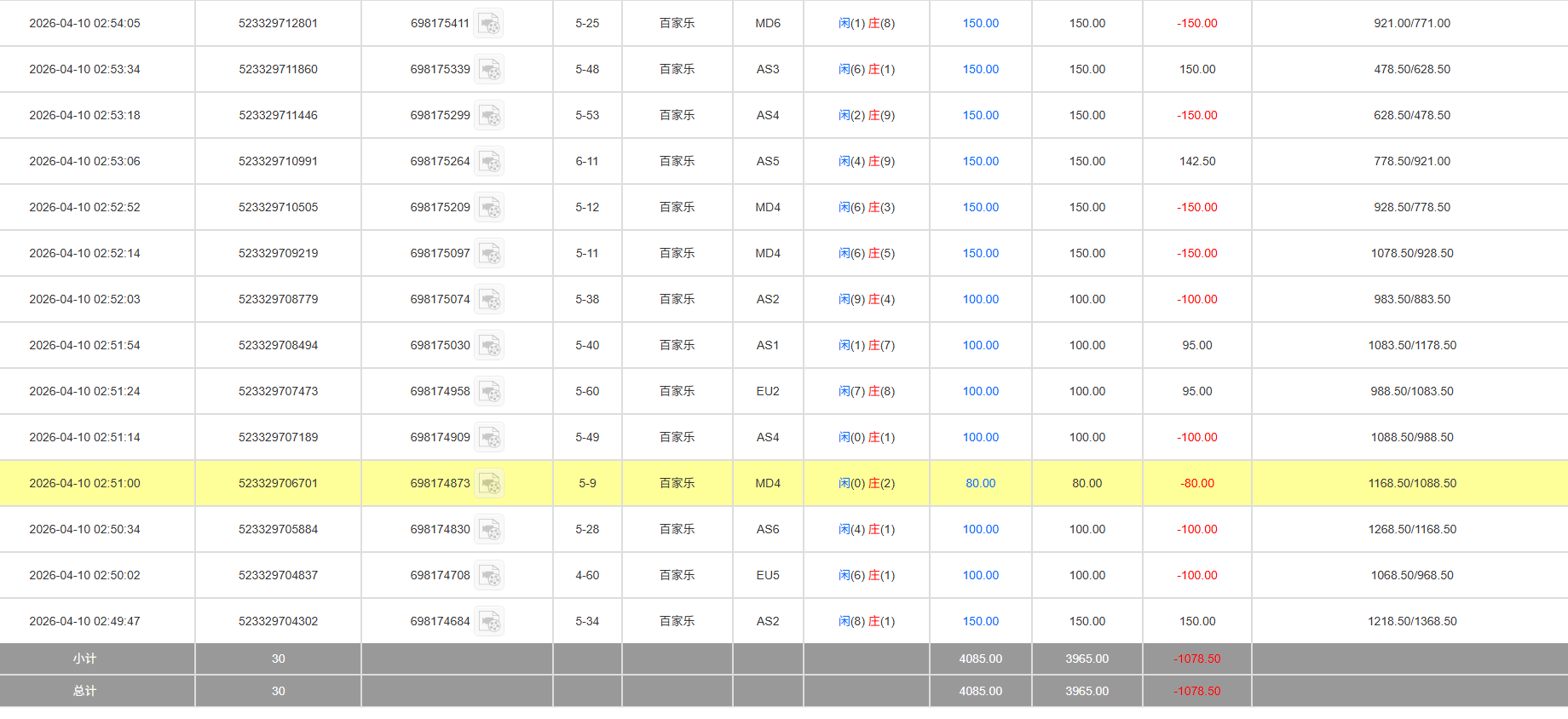Click the video icon for round 698175074
1568x719 pixels.
pos(489,300)
